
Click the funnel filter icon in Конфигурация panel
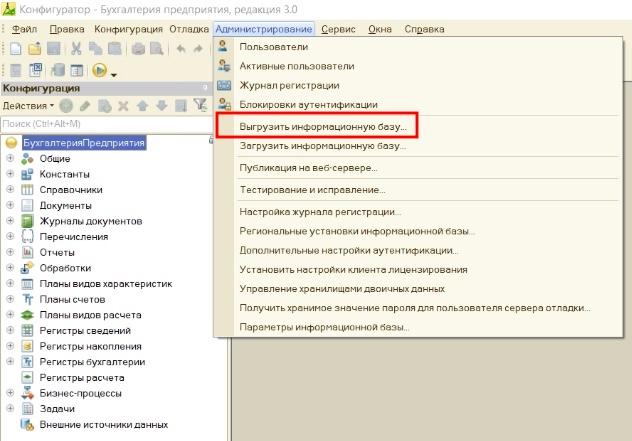tap(200, 105)
